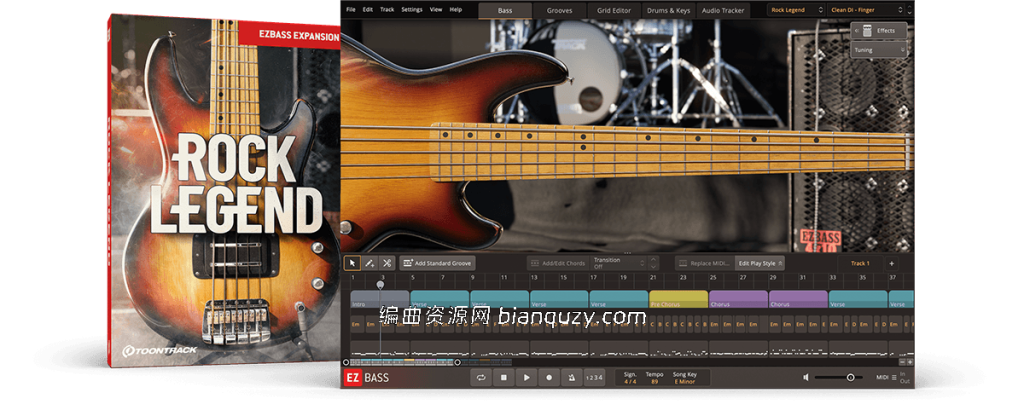This screenshot has width=1024, height=416.
Task: Start recording with Record button
Action: (549, 377)
